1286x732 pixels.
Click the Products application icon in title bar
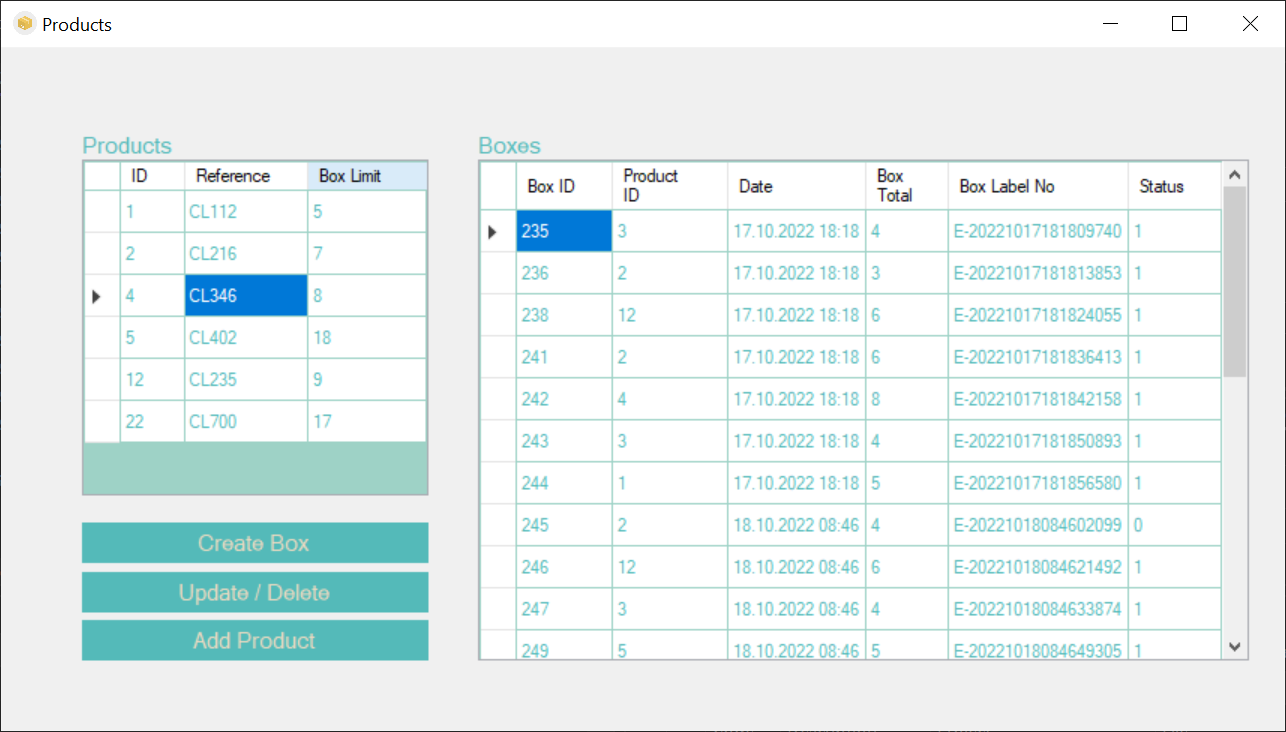(23, 23)
